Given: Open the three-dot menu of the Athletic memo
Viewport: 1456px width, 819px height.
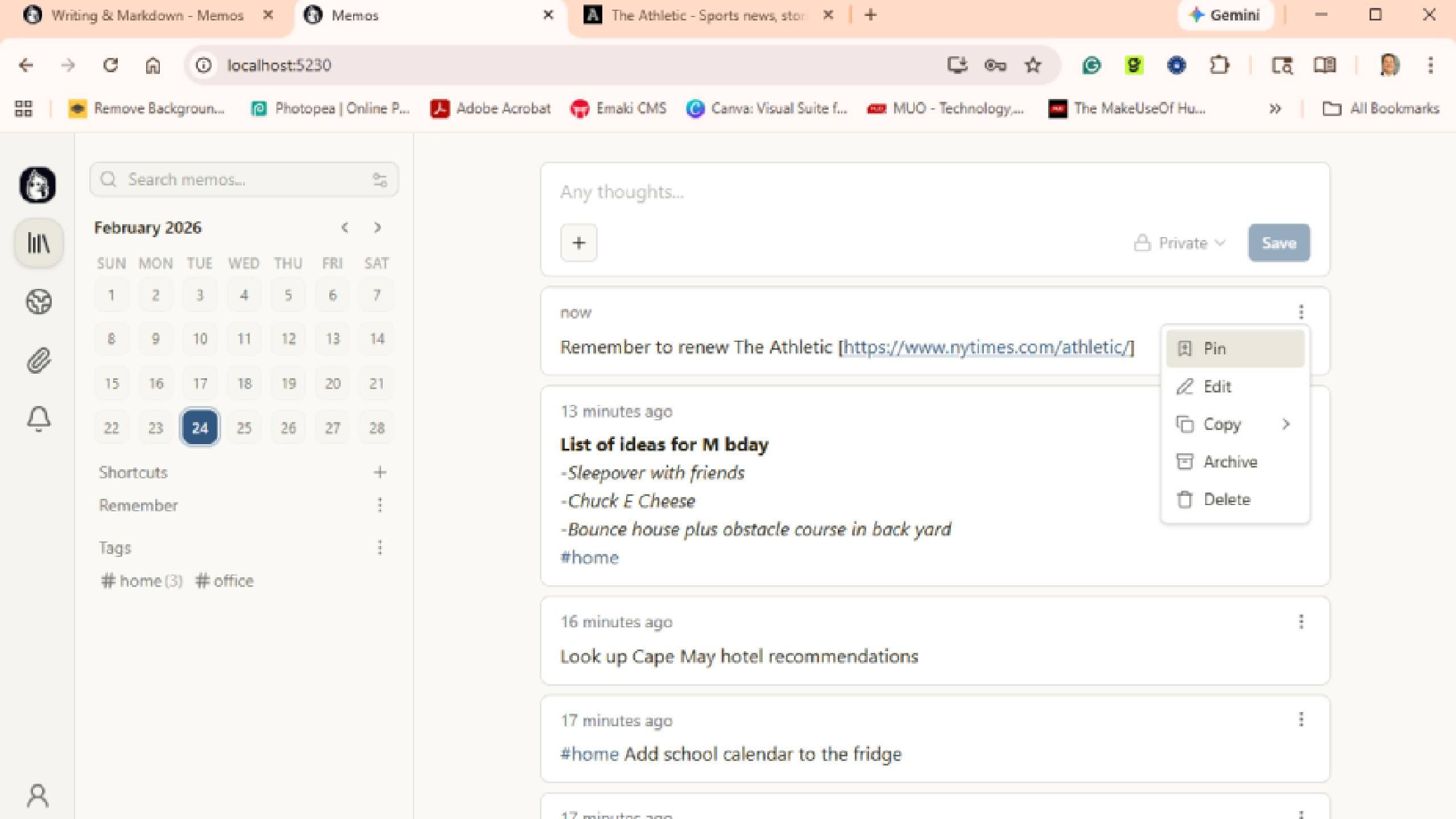Looking at the screenshot, I should coord(1301,312).
